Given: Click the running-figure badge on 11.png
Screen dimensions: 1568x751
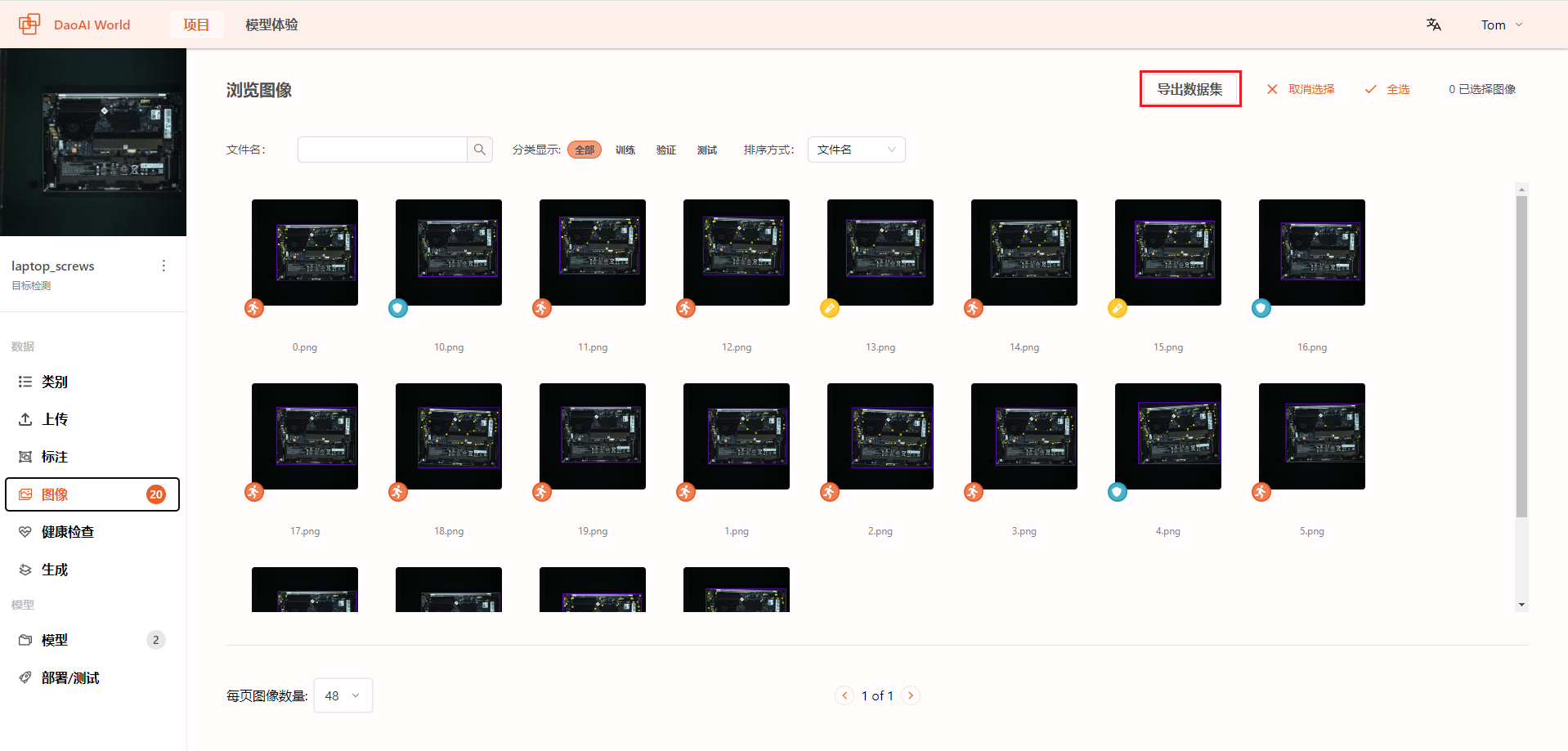Looking at the screenshot, I should pos(542,308).
